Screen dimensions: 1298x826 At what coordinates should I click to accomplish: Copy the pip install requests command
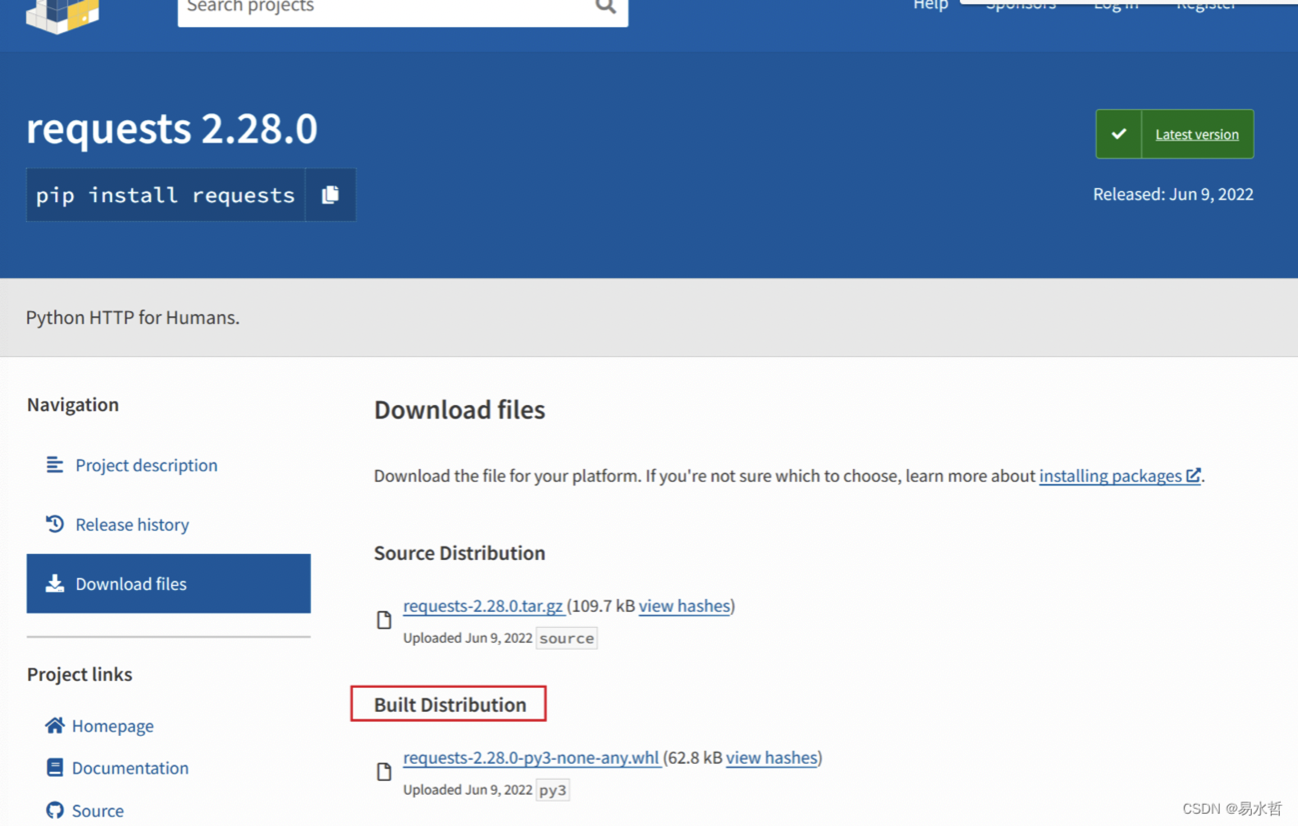[331, 195]
